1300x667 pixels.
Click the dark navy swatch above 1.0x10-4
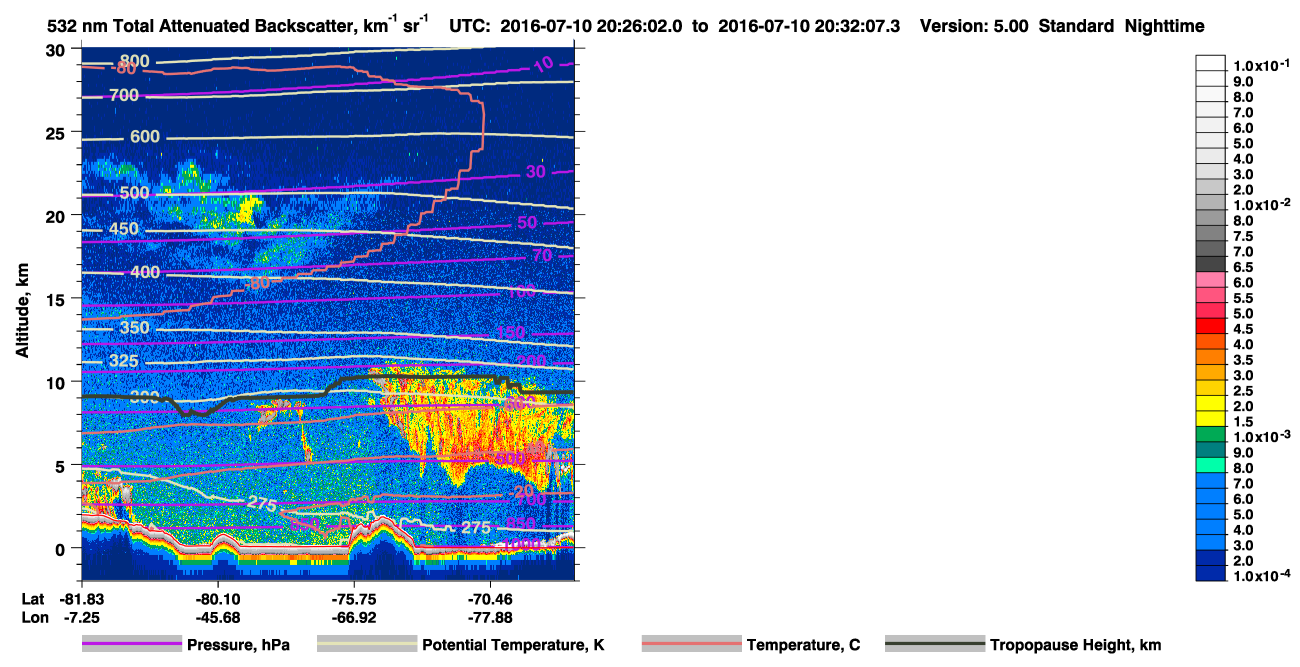(1211, 573)
